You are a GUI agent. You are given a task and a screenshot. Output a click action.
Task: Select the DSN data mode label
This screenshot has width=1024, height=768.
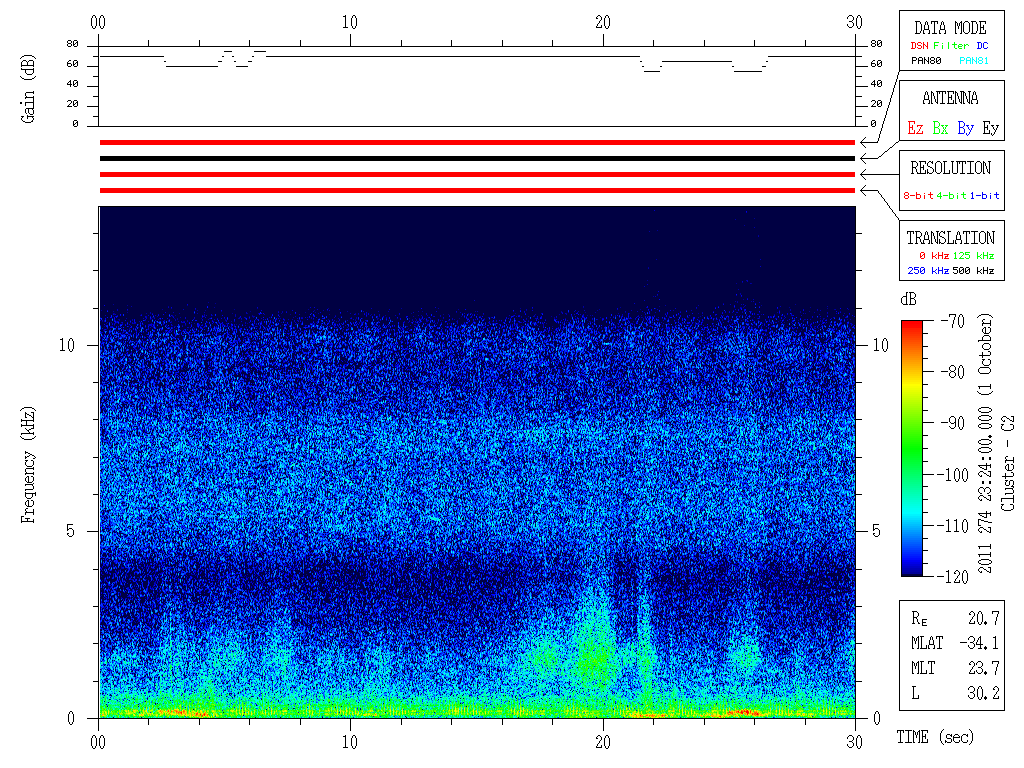[x=919, y=46]
